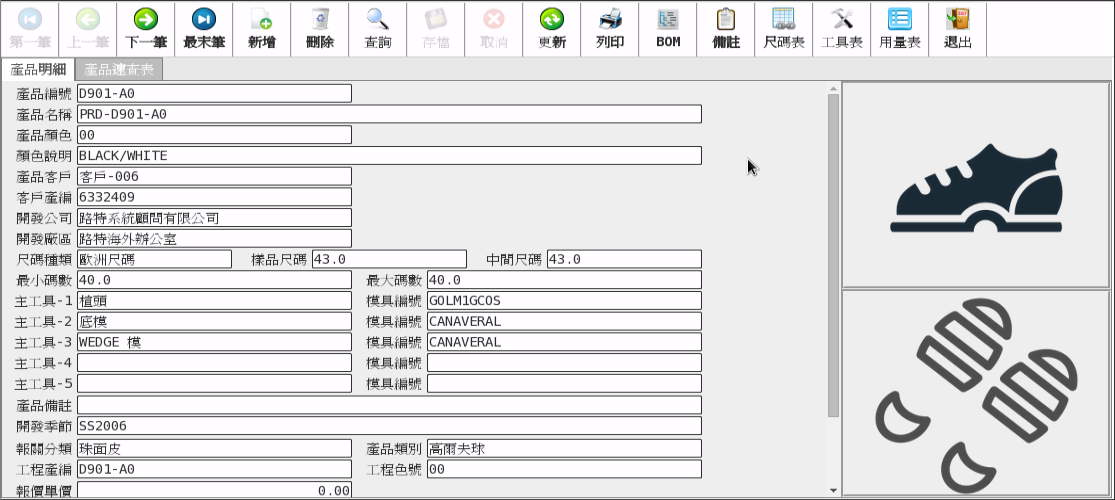
Task: Click the 產品顏色 field showing 00
Action: coord(214,134)
